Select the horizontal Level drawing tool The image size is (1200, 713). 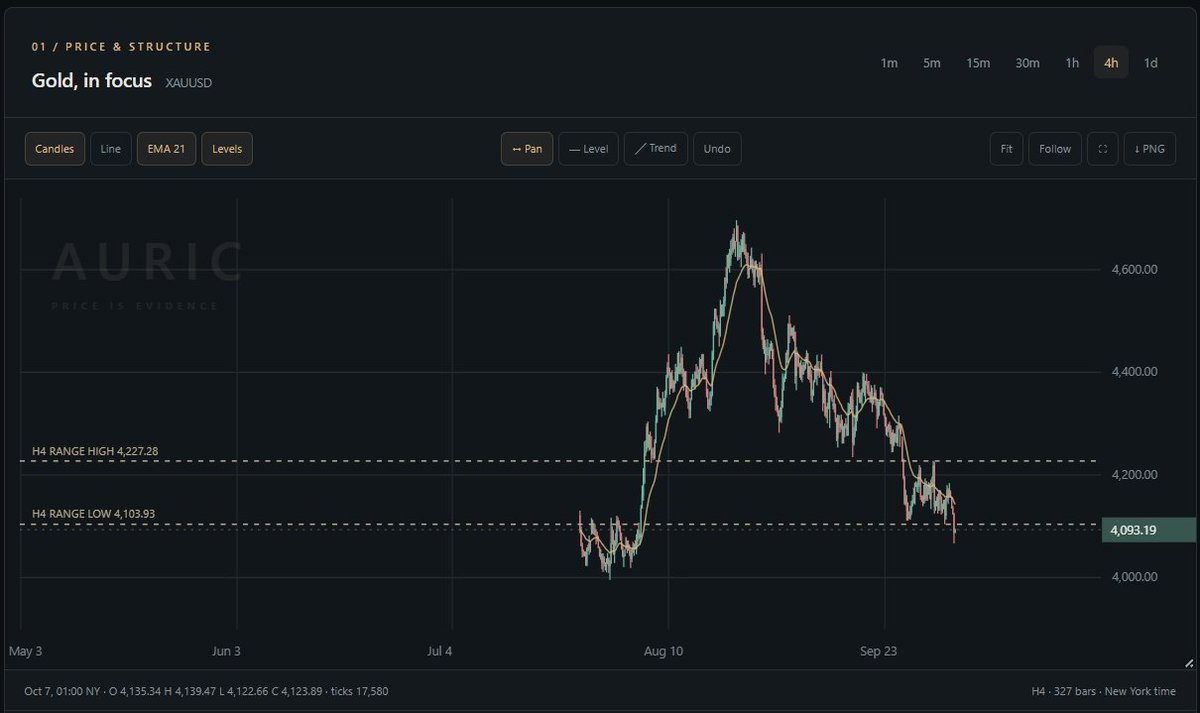[x=588, y=149]
